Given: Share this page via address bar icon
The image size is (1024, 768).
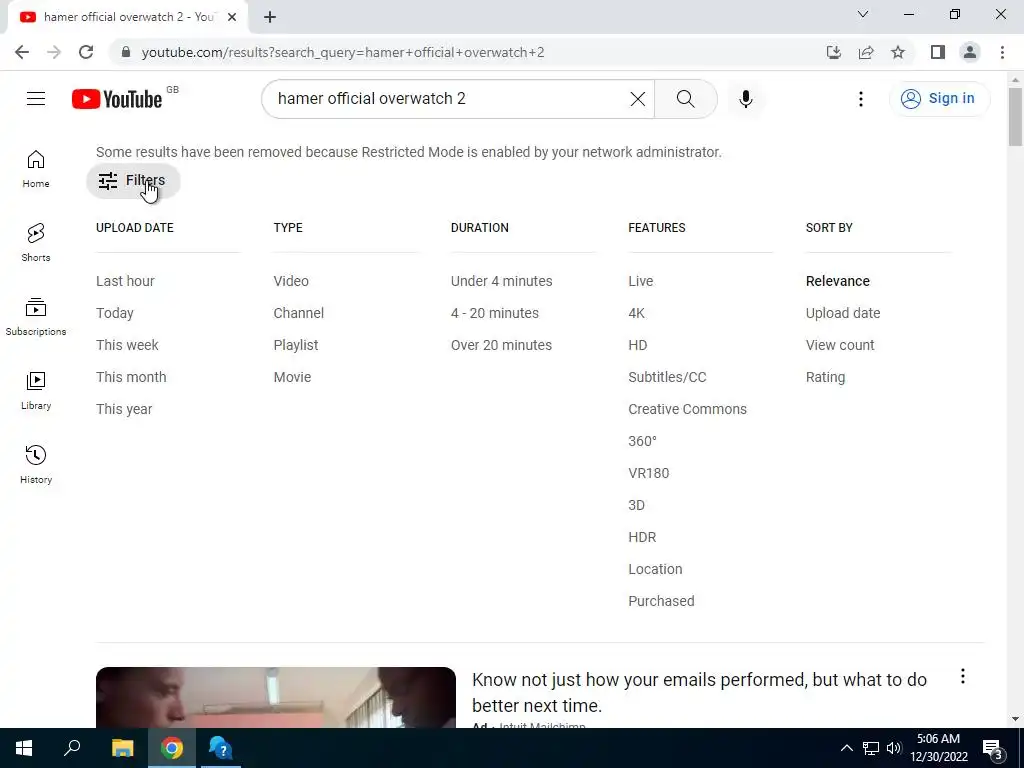Looking at the screenshot, I should 866,52.
